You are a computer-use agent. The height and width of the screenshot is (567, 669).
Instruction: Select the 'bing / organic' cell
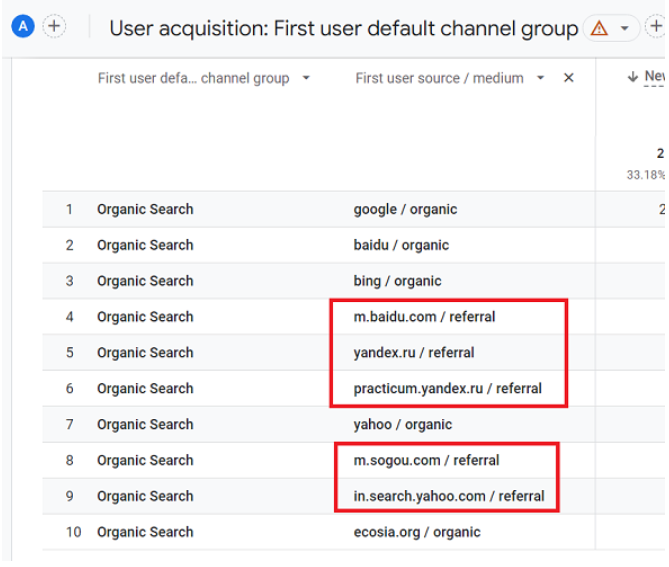coord(397,281)
